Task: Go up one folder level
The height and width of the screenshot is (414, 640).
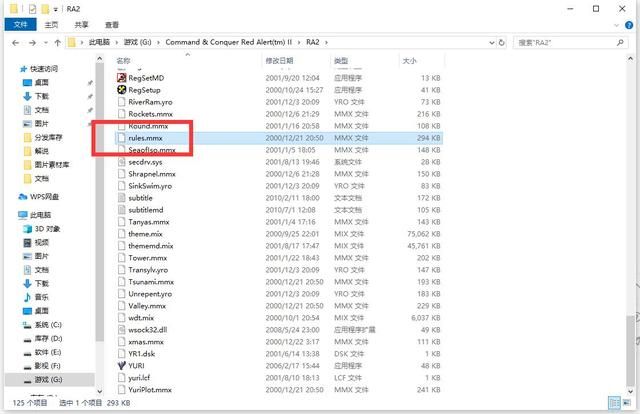Action: tap(58, 42)
